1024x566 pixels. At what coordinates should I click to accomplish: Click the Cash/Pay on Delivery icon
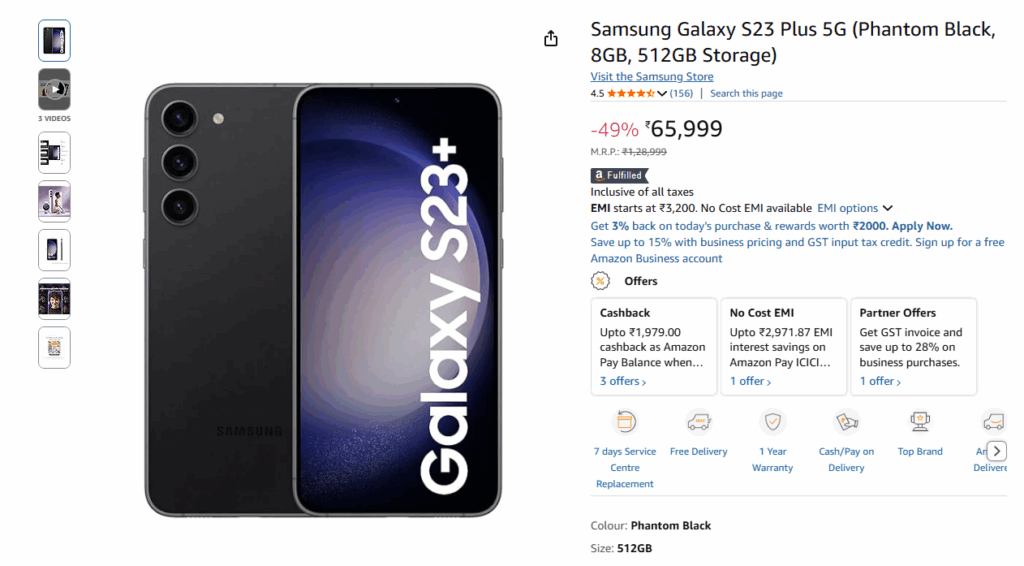(x=846, y=422)
